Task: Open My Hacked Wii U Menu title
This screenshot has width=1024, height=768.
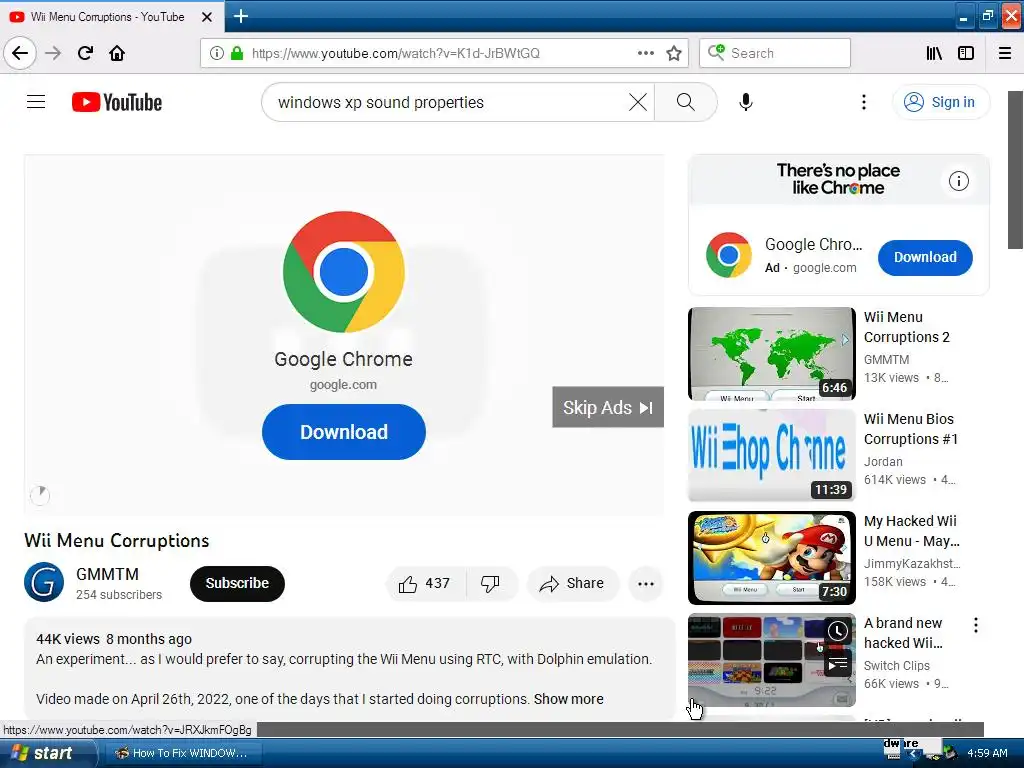Action: (911, 531)
